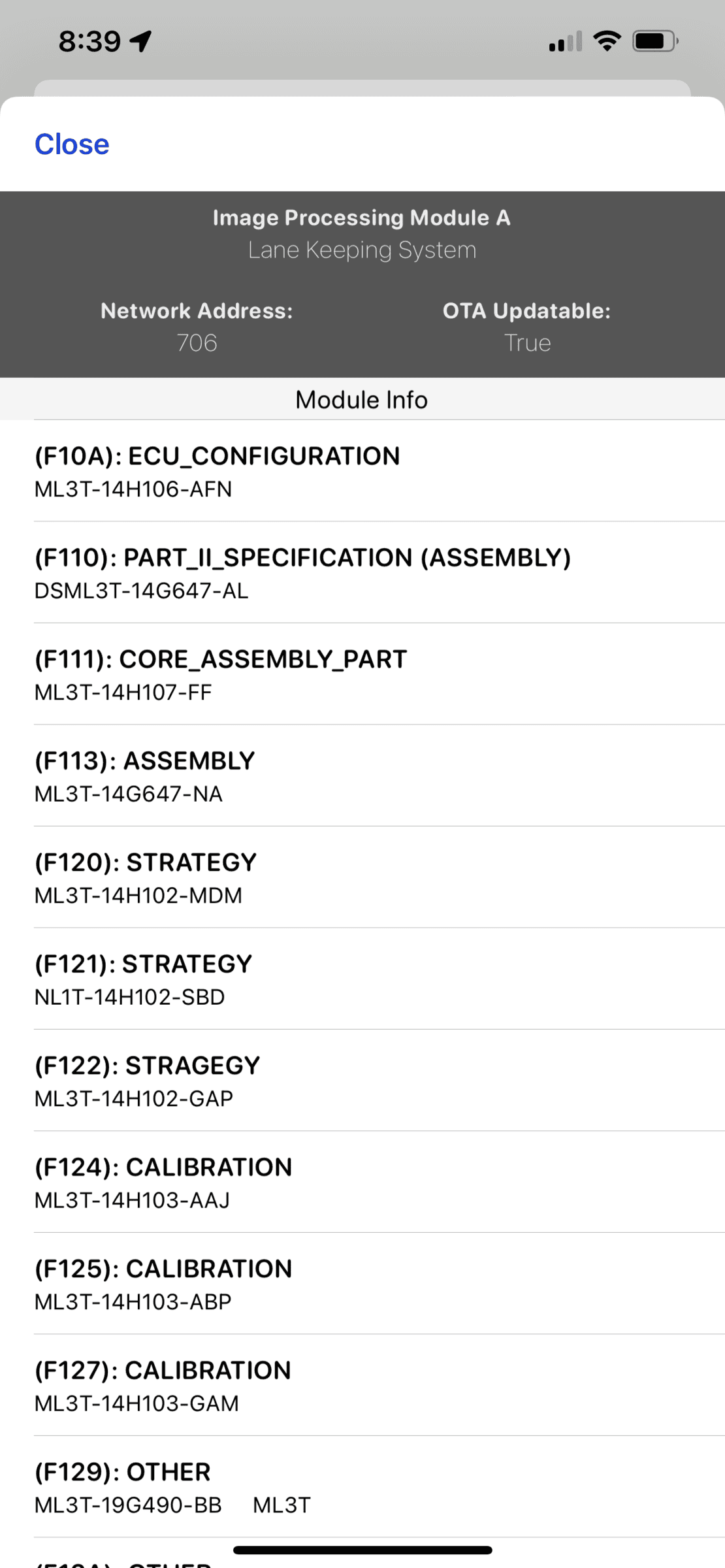Image resolution: width=725 pixels, height=1568 pixels.
Task: Tap the Network Address 706 value
Action: coord(197,342)
